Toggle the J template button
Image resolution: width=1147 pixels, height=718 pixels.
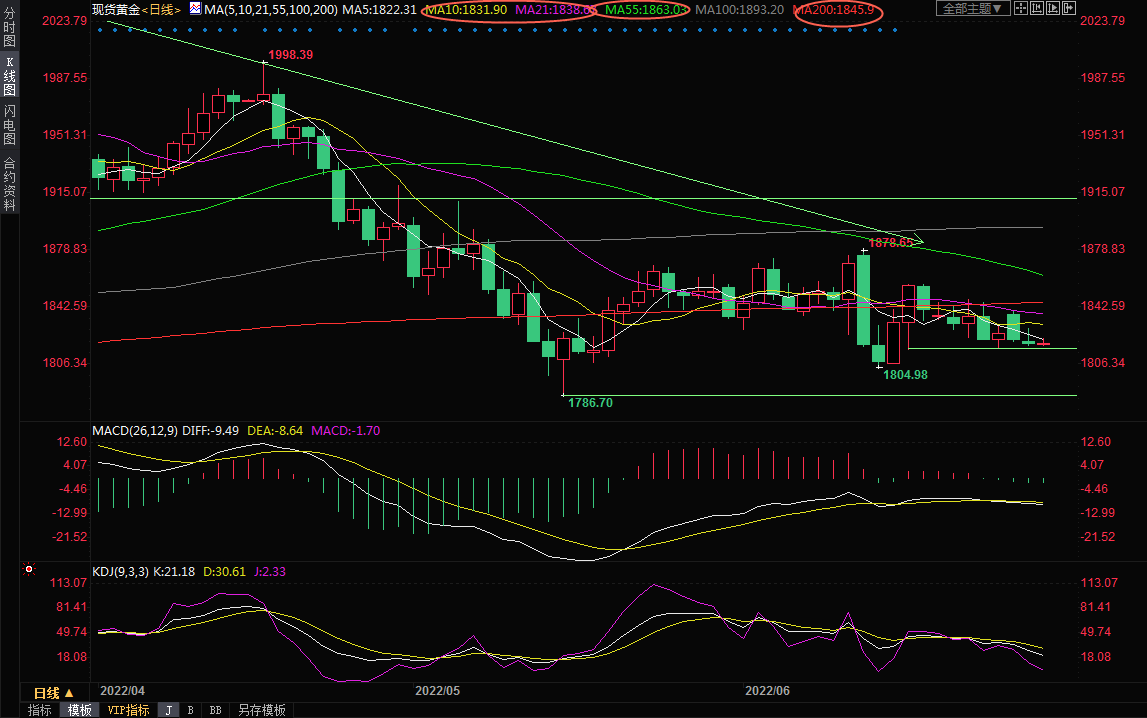click(168, 710)
